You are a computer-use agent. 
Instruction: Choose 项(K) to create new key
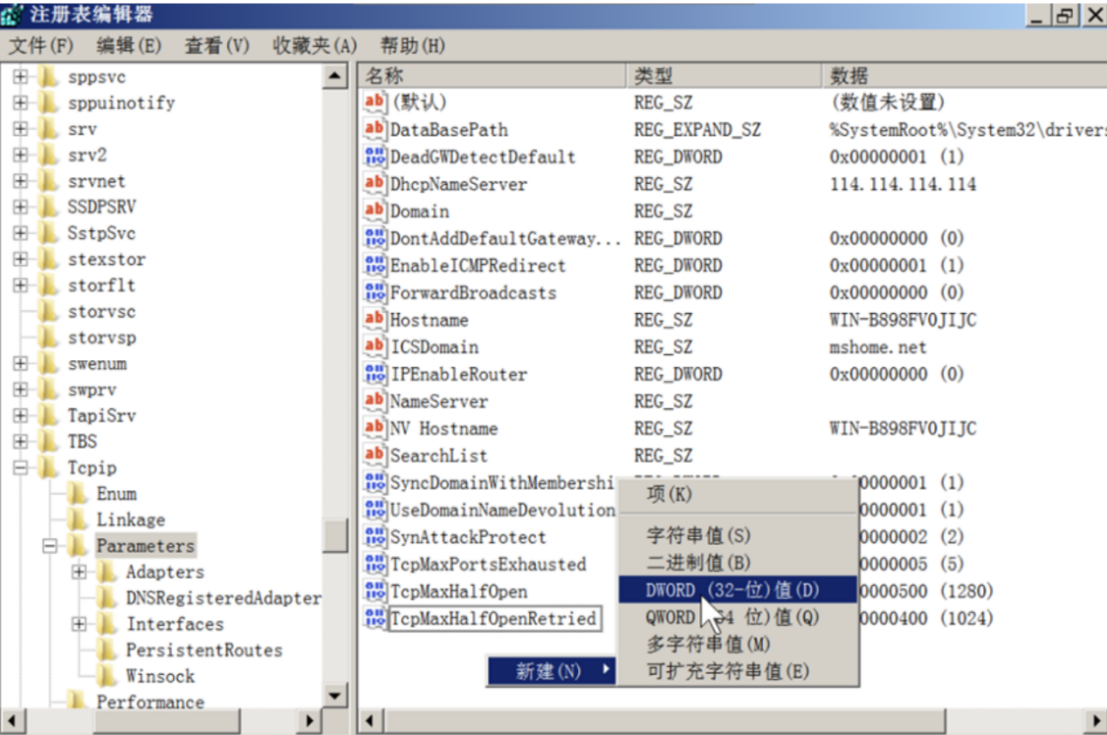(x=738, y=494)
